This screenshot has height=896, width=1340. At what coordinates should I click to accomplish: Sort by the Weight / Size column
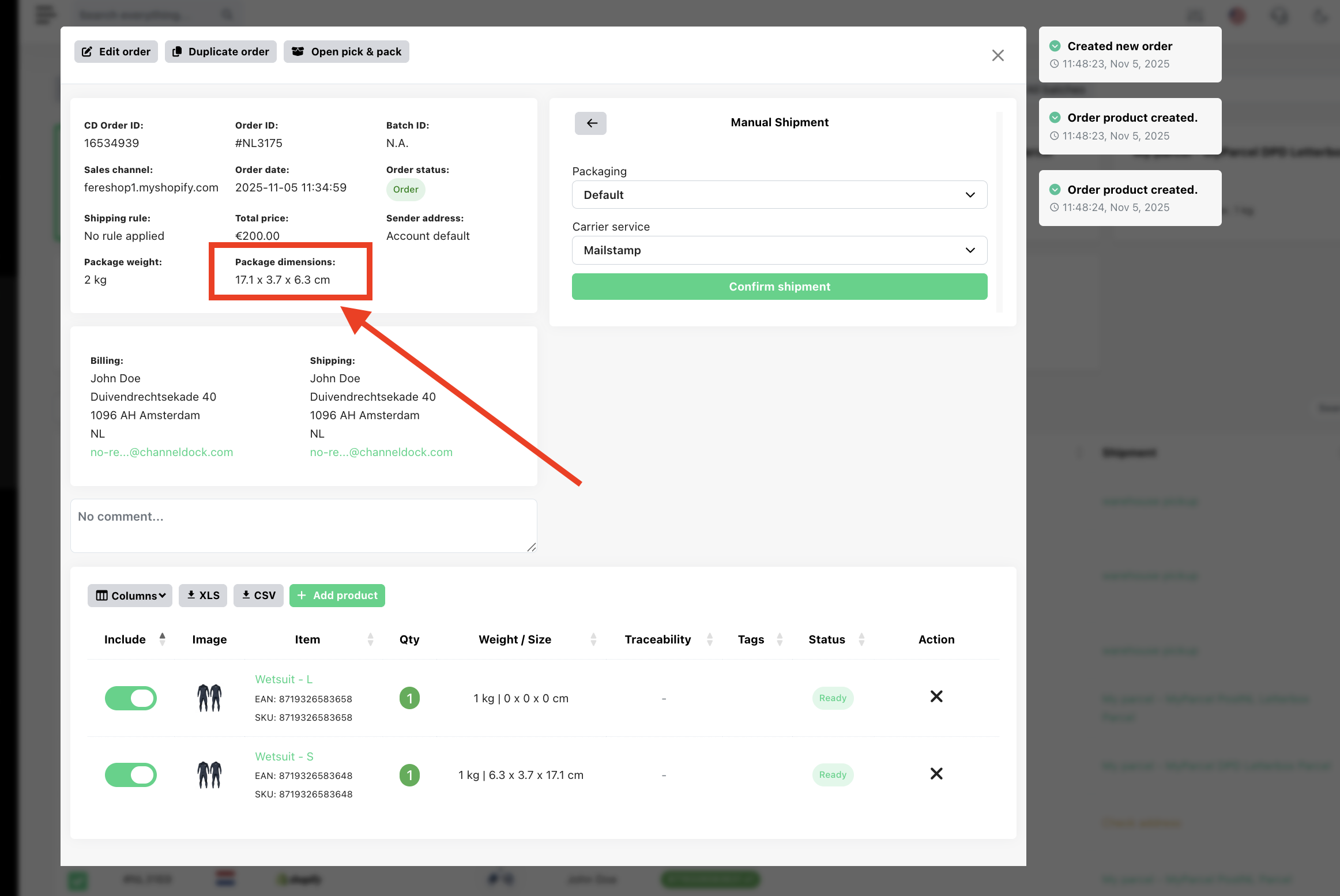click(593, 639)
